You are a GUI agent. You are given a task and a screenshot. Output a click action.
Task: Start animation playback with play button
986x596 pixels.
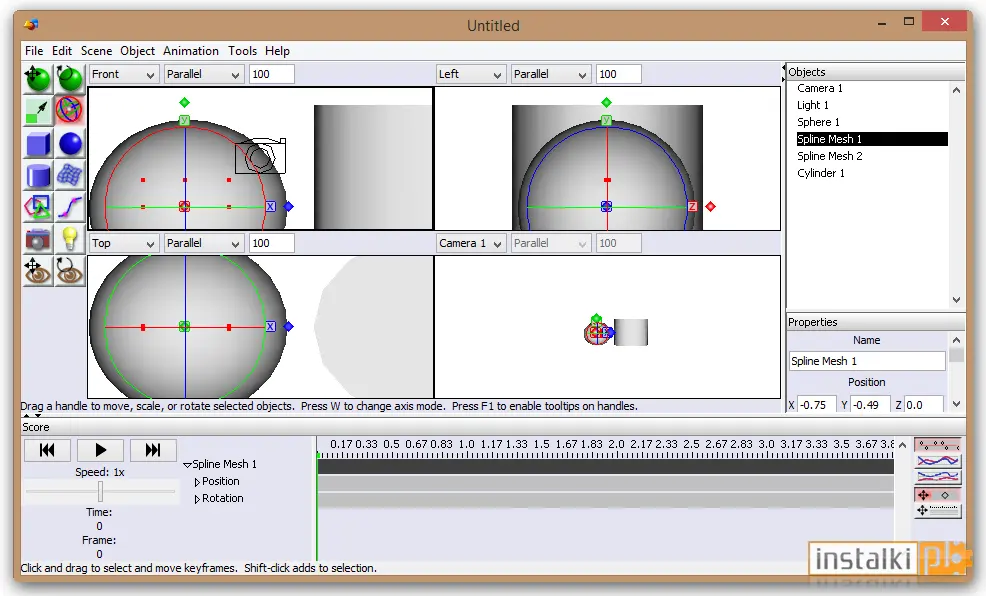click(100, 450)
